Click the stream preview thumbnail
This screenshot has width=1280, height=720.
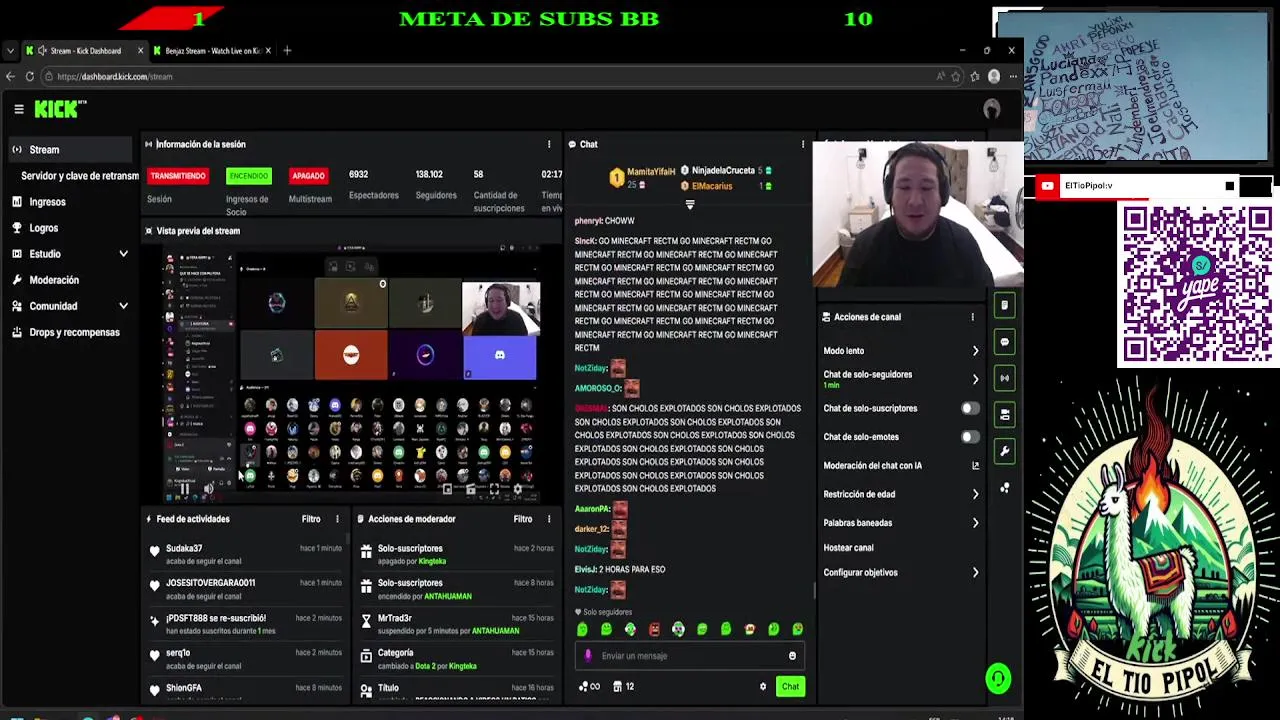(x=353, y=373)
